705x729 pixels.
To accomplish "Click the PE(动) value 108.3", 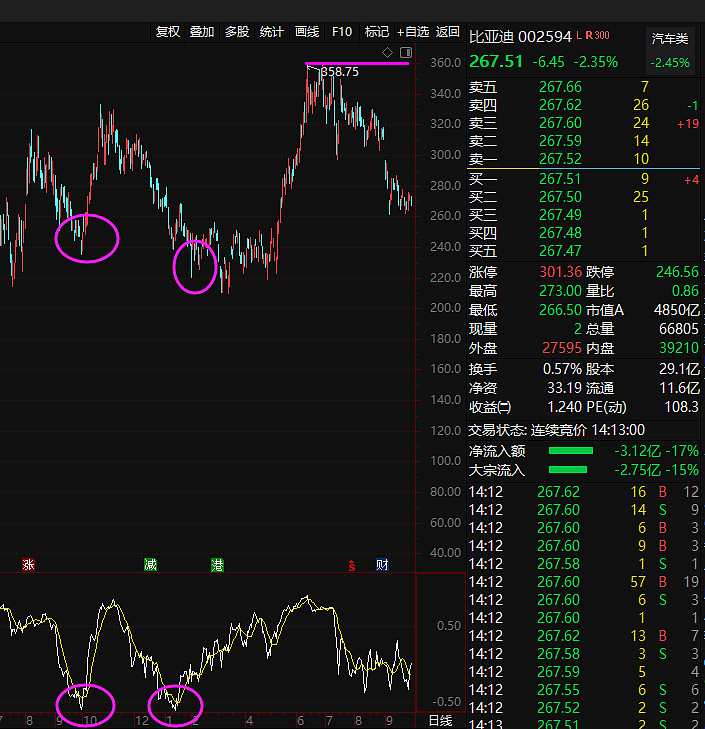I will point(681,407).
